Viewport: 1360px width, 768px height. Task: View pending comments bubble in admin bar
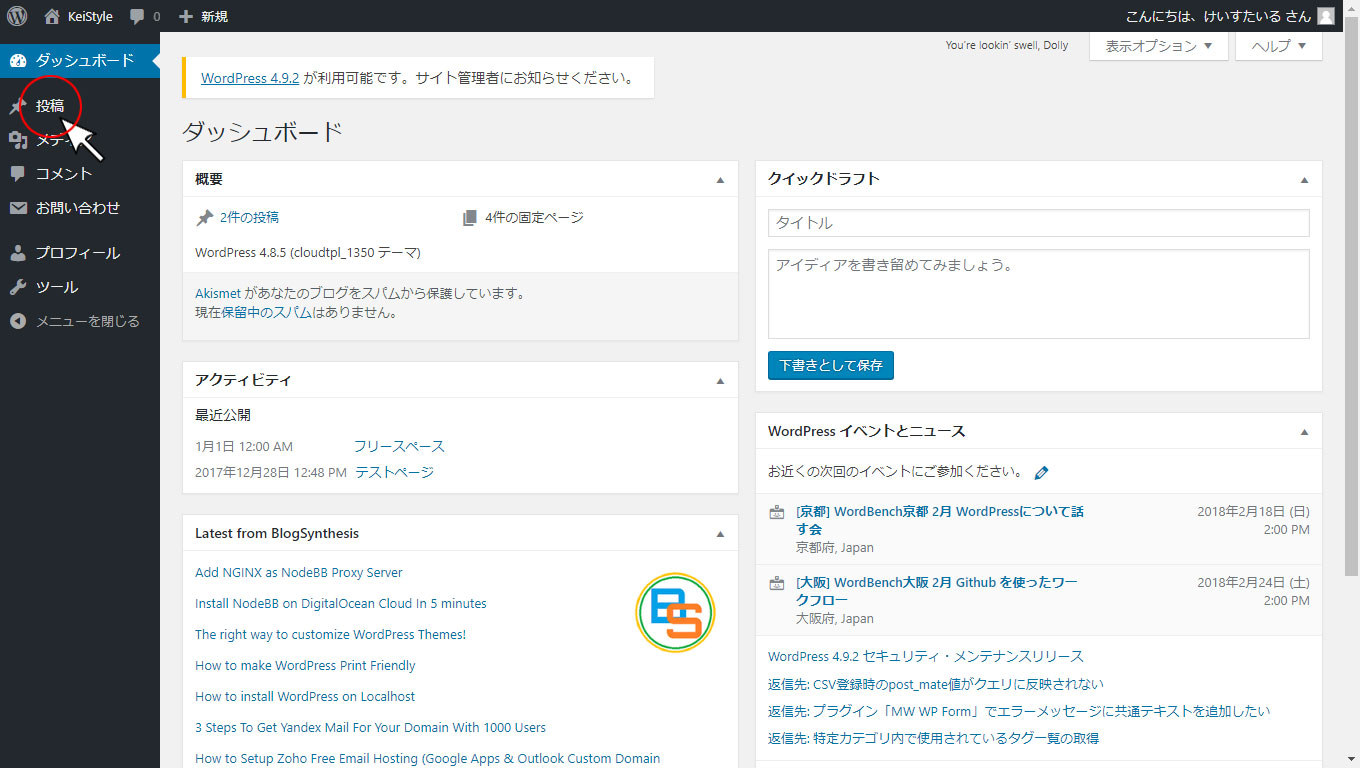(x=145, y=16)
